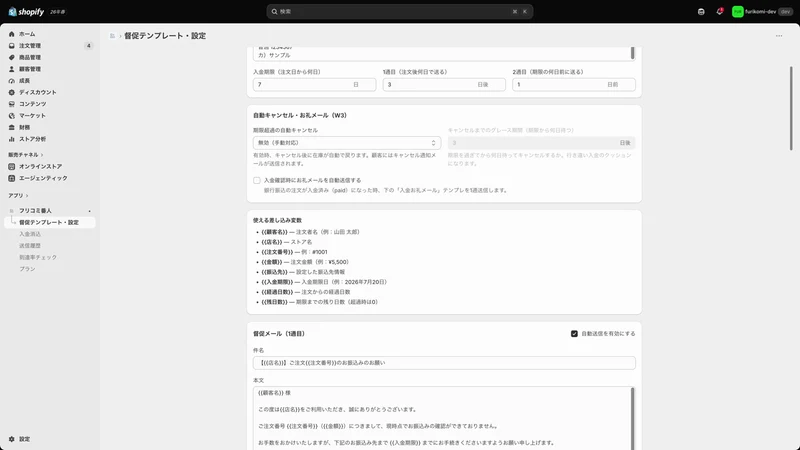Screen dimensions: 800x450
Task: Click the bank info textarea scrollbar at top
Action: (633, 53)
